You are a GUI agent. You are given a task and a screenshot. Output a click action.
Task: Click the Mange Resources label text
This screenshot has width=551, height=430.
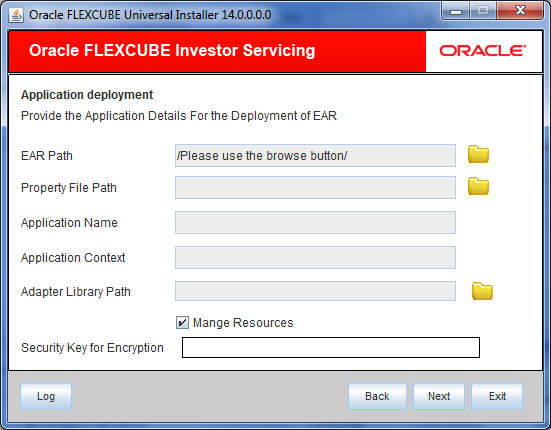pos(243,322)
